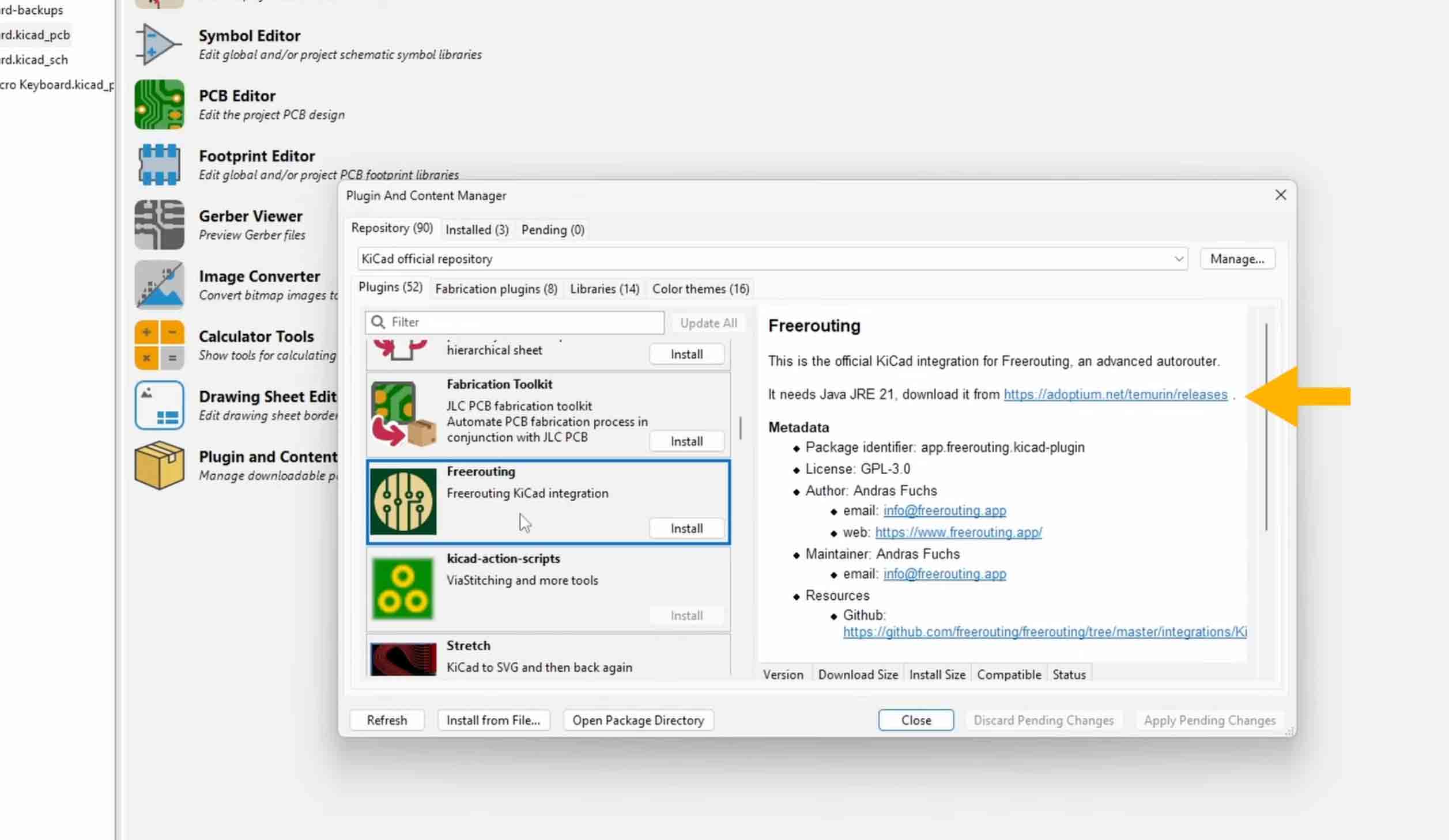
Task: Switch to the Color themes (16) tab
Action: point(700,289)
